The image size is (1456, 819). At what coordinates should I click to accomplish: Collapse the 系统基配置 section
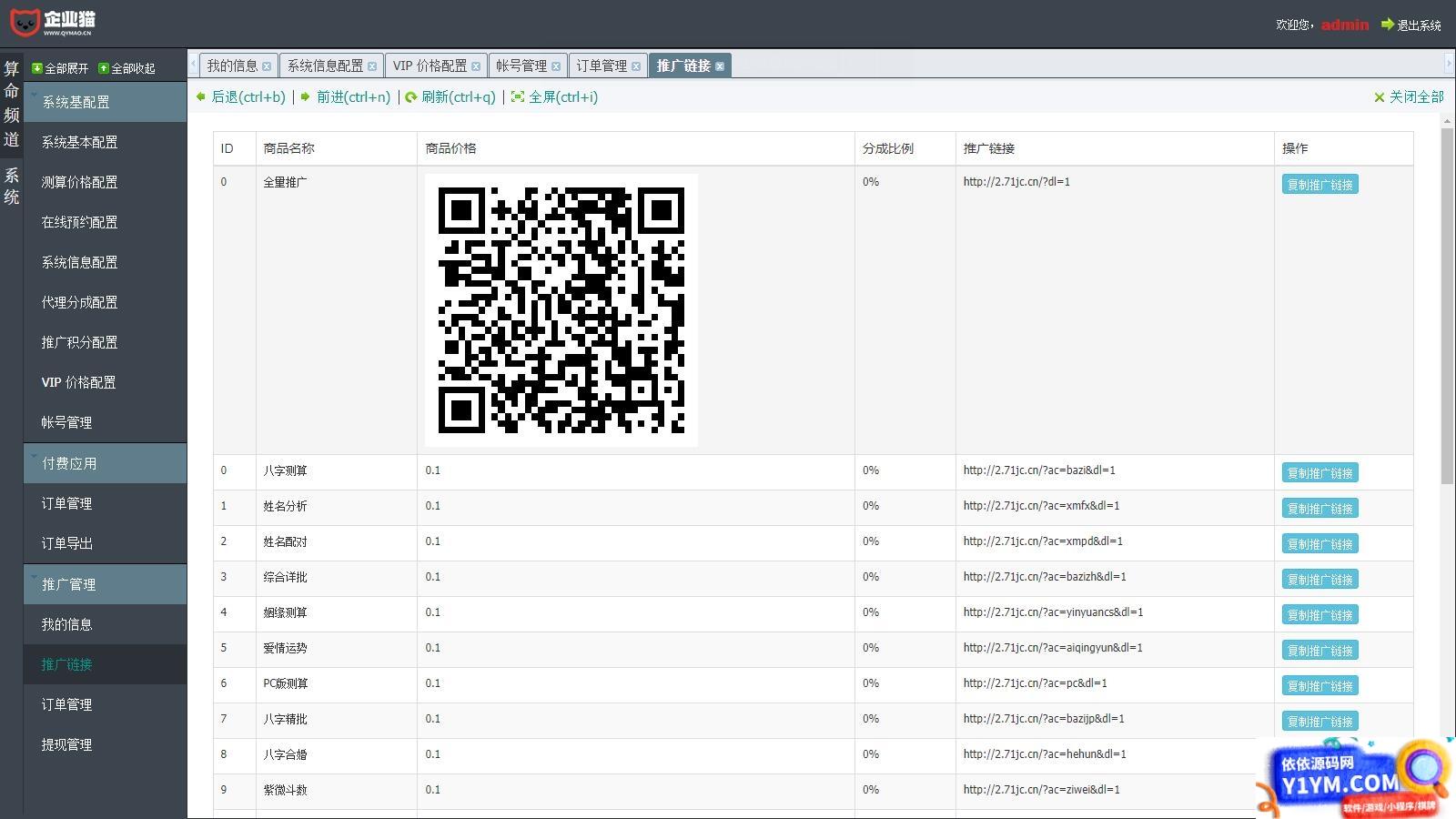click(105, 102)
